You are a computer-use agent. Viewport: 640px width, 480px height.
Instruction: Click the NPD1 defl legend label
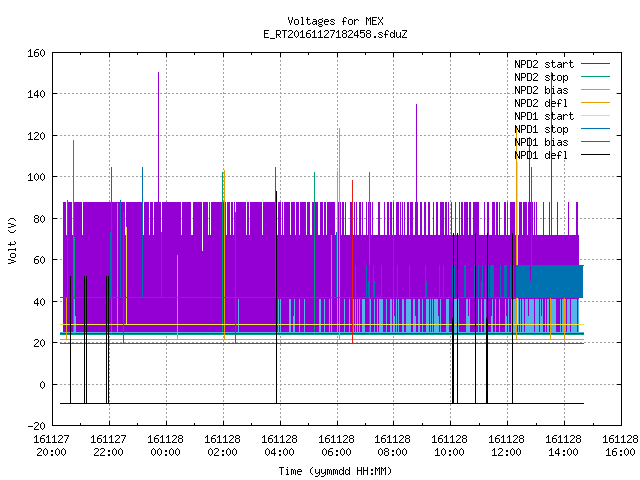tap(541, 155)
